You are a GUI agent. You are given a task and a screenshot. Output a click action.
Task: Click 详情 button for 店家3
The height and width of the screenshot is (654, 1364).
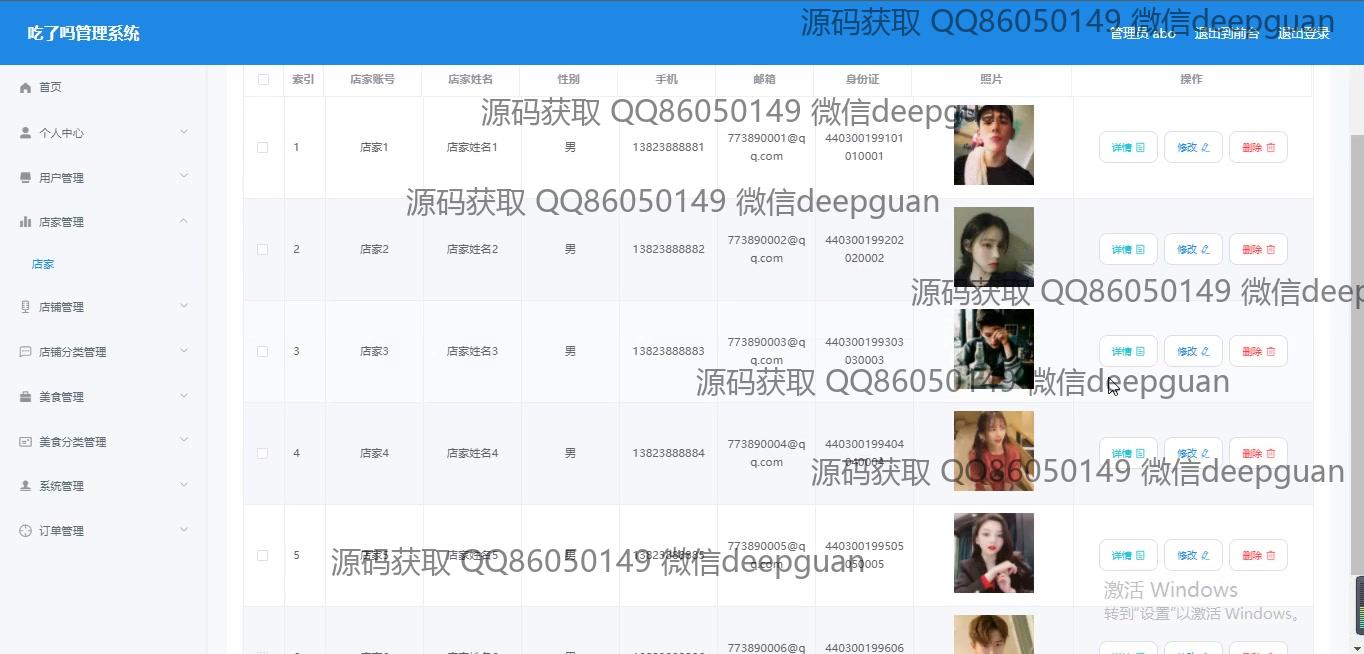(x=1128, y=351)
